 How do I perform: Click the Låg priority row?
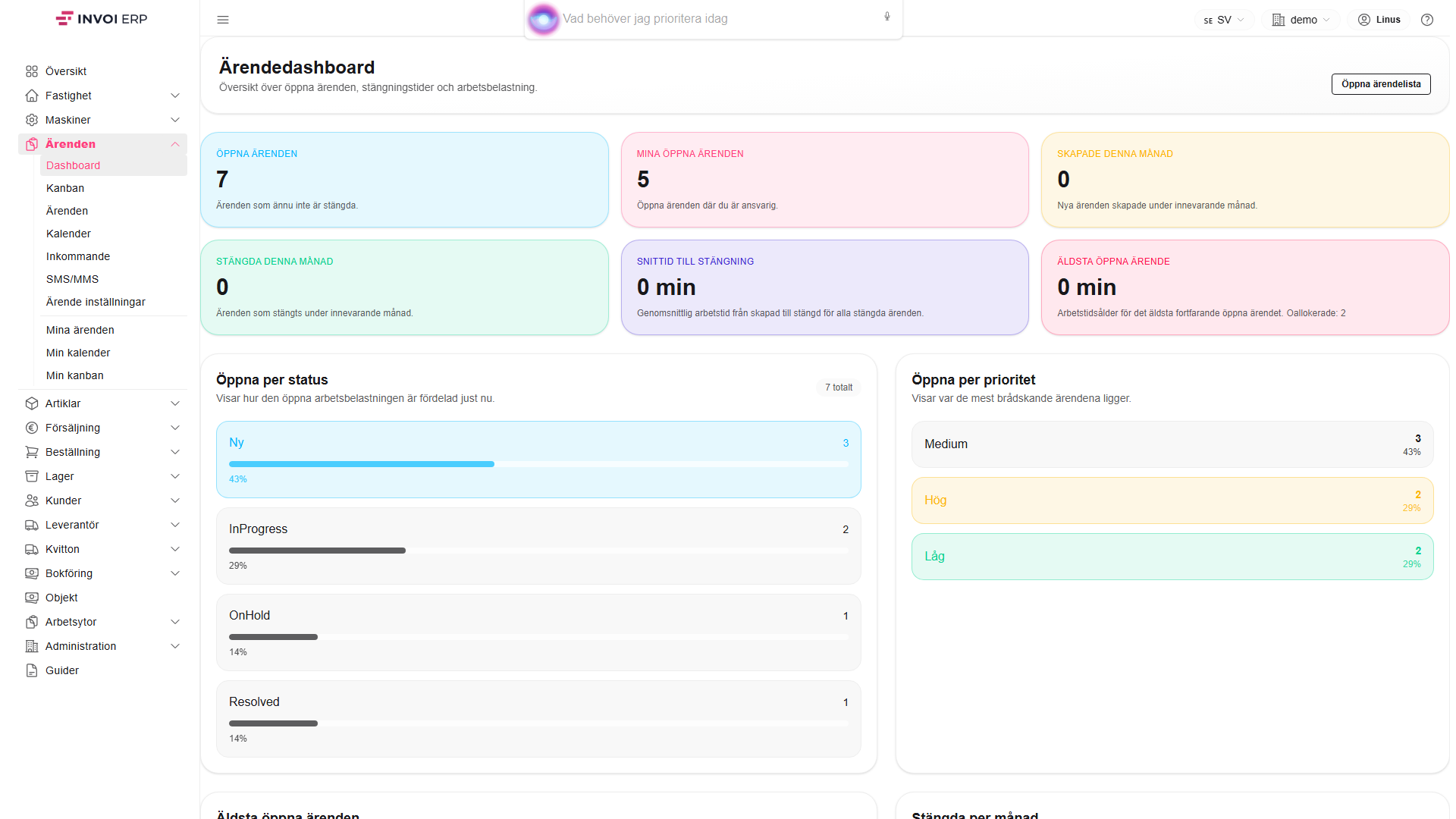click(x=1172, y=557)
